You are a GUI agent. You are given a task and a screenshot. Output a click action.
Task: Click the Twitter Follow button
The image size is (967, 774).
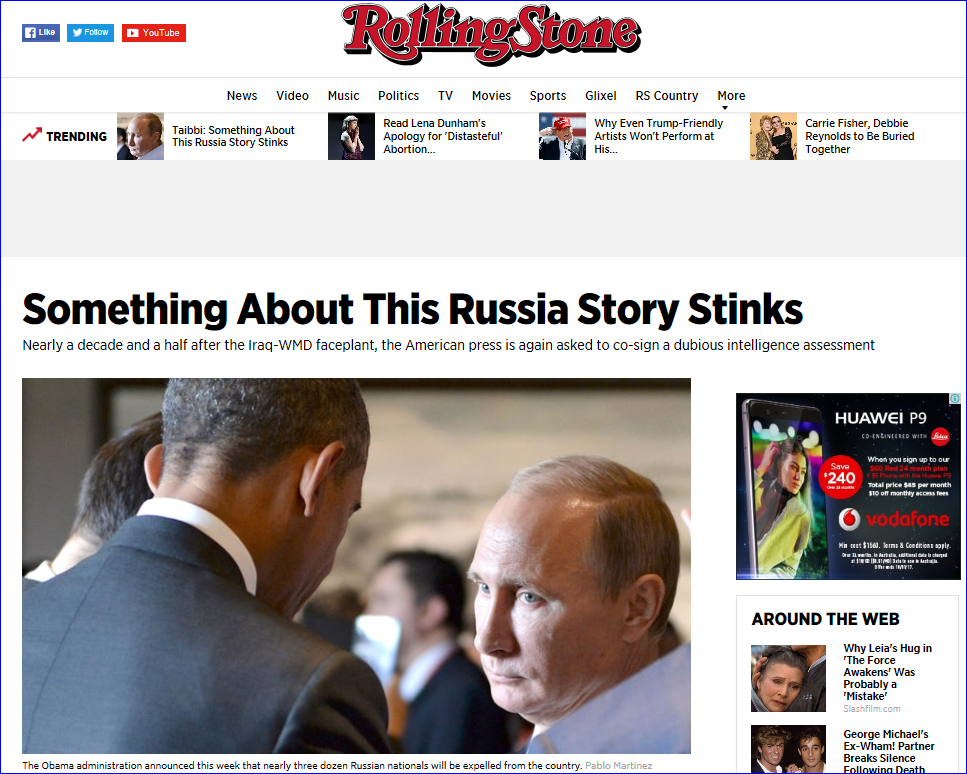90,33
